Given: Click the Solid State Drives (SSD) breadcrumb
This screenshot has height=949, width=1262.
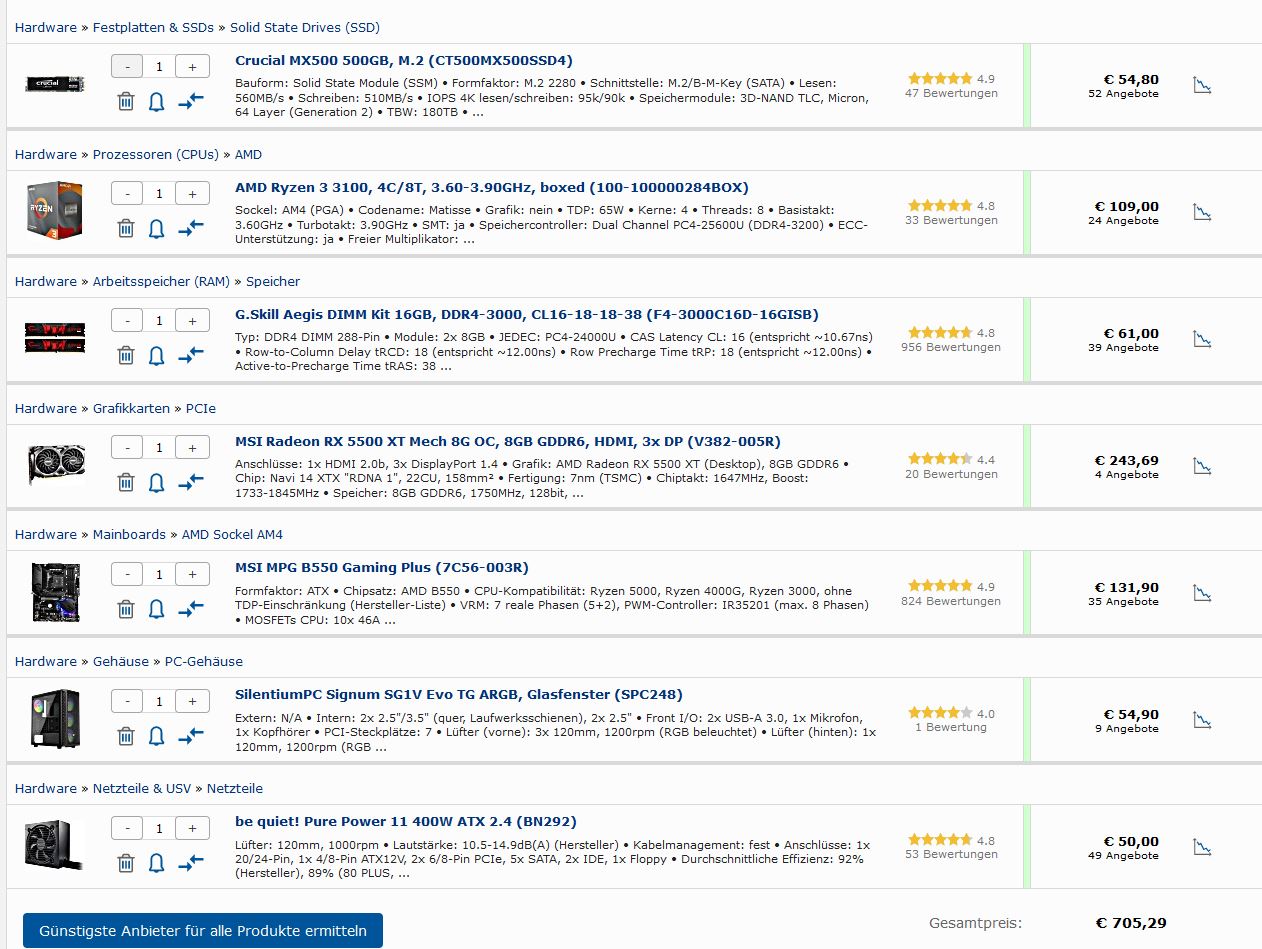Looking at the screenshot, I should click(305, 28).
